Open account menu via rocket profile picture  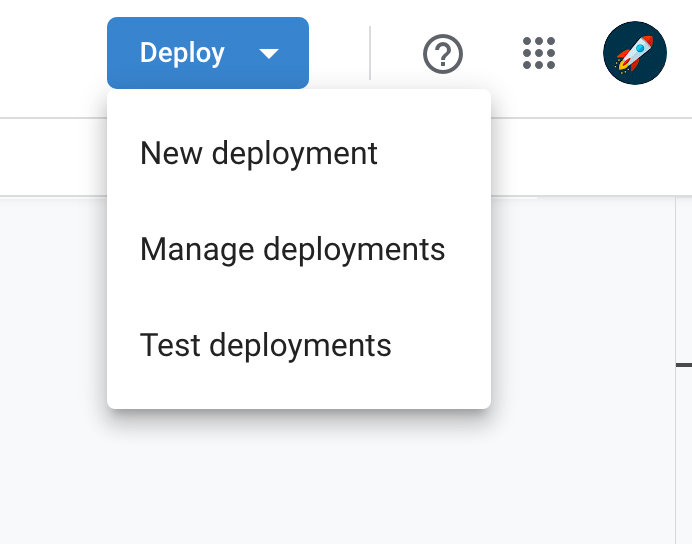(634, 53)
